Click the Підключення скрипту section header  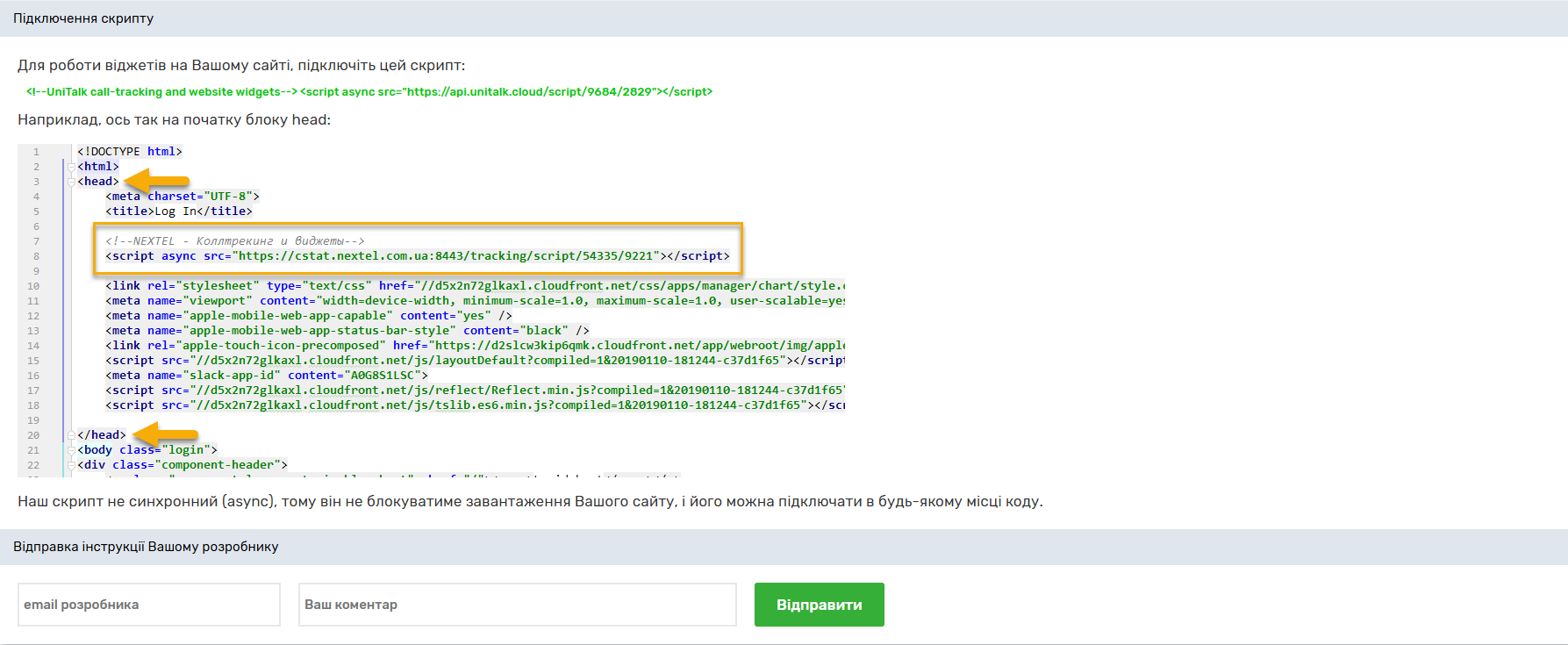click(x=83, y=18)
